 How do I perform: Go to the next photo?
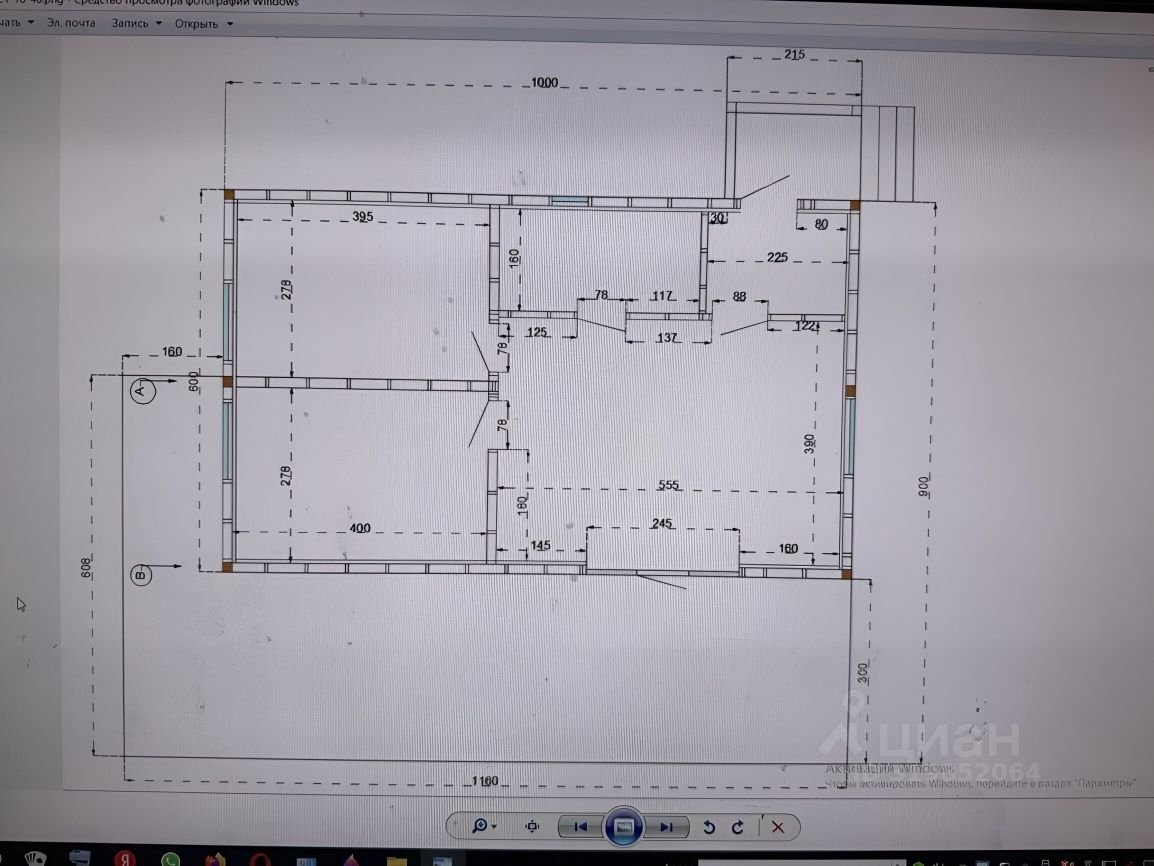pyautogui.click(x=667, y=827)
